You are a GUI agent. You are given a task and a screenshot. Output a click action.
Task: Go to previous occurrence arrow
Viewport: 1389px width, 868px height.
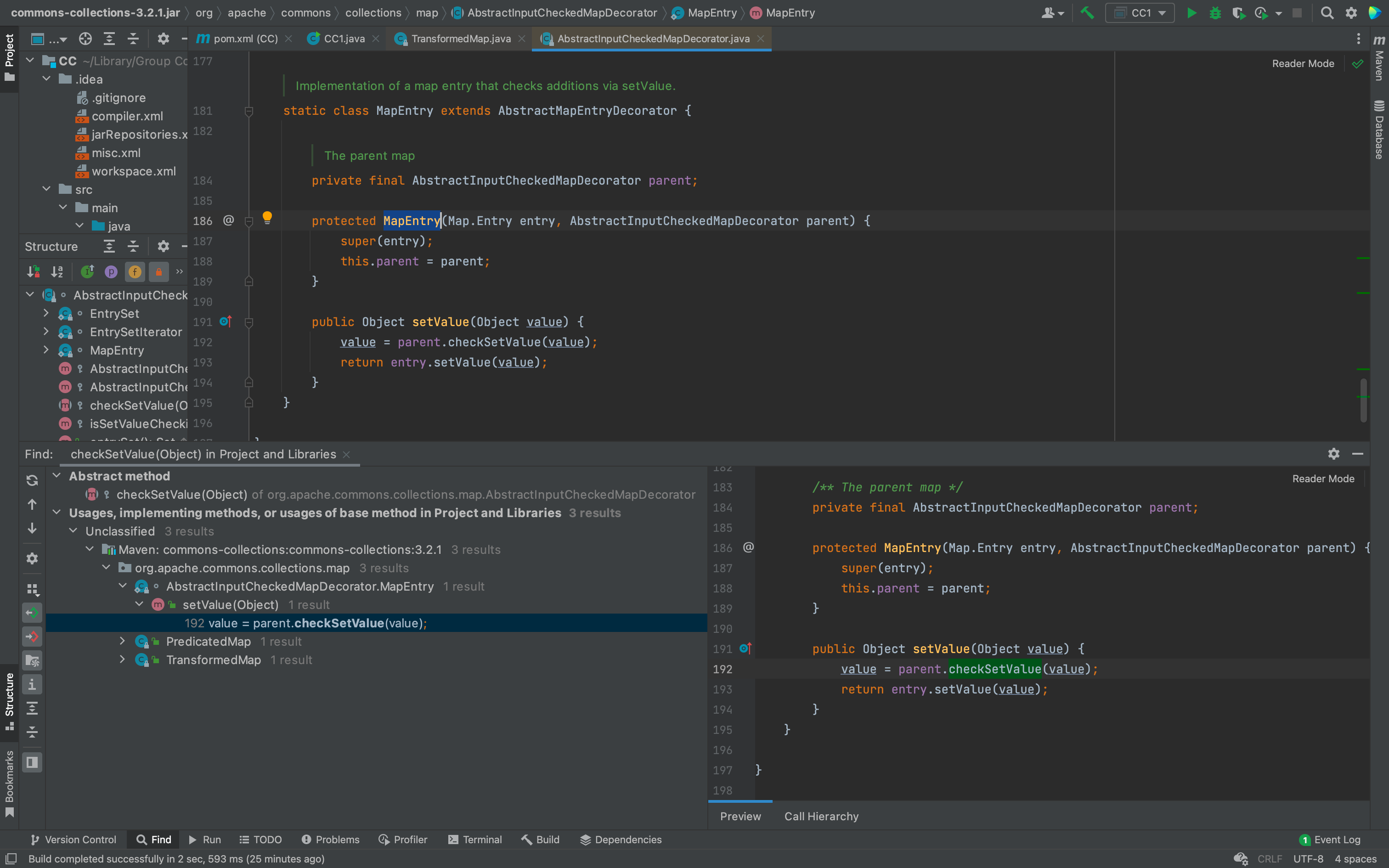(x=32, y=504)
